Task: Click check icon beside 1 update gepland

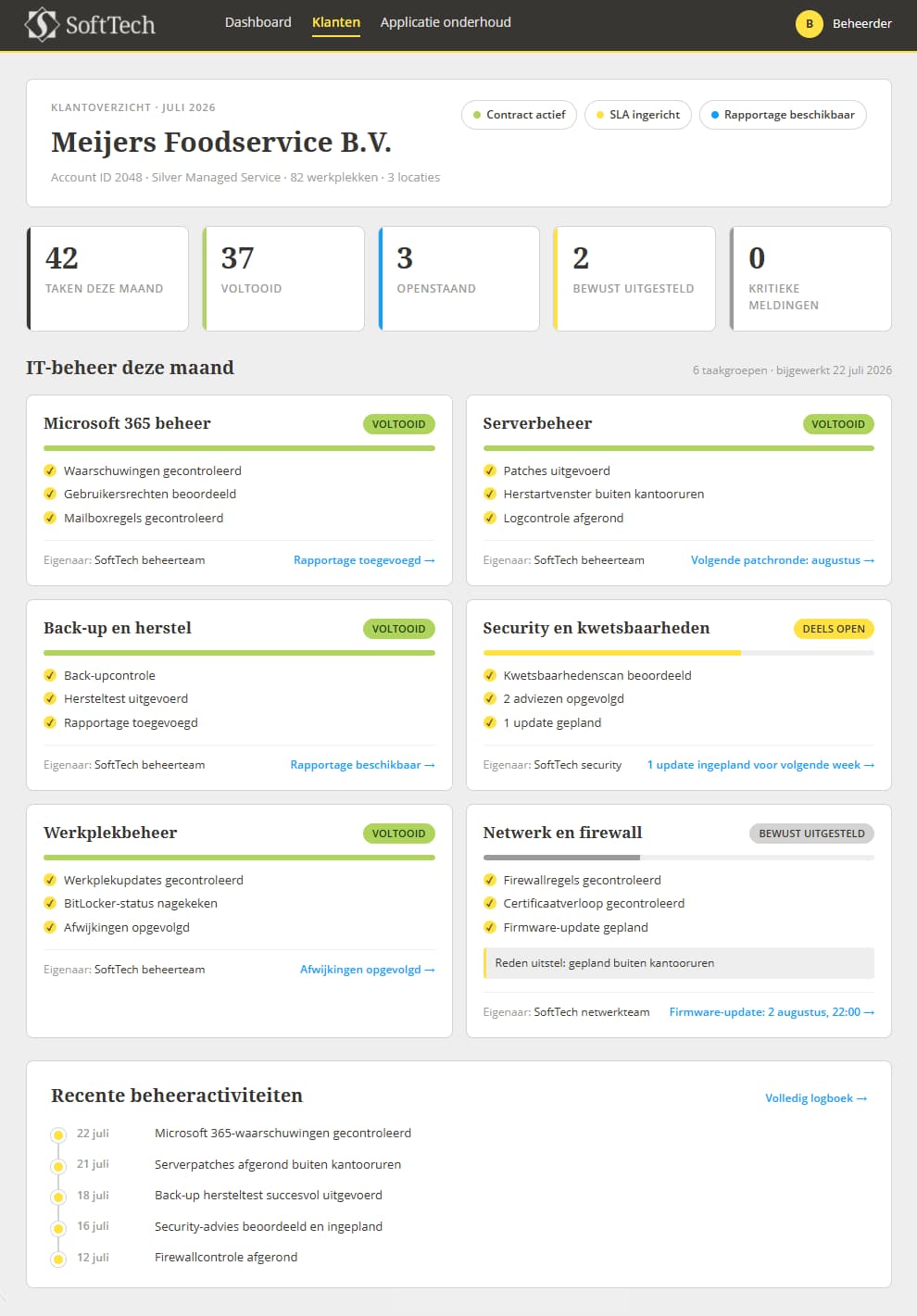Action: (490, 722)
